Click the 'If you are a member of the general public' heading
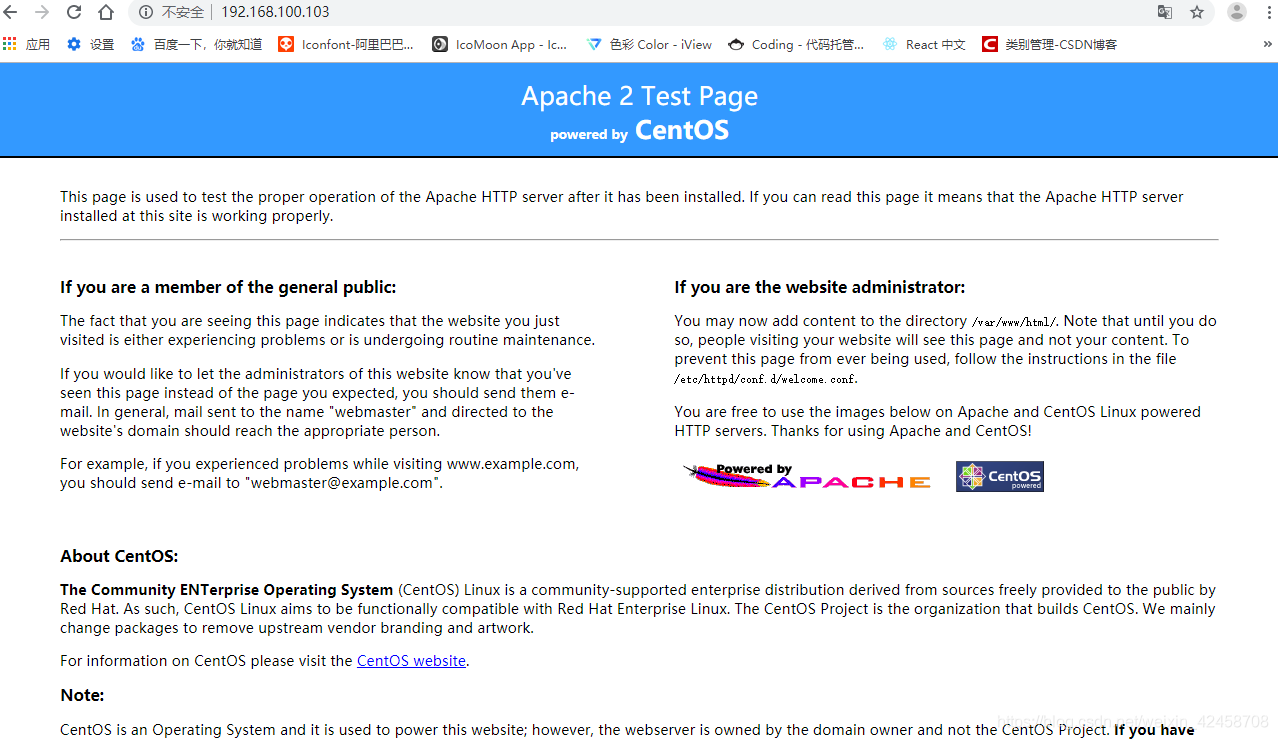This screenshot has width=1278, height=740. (228, 288)
